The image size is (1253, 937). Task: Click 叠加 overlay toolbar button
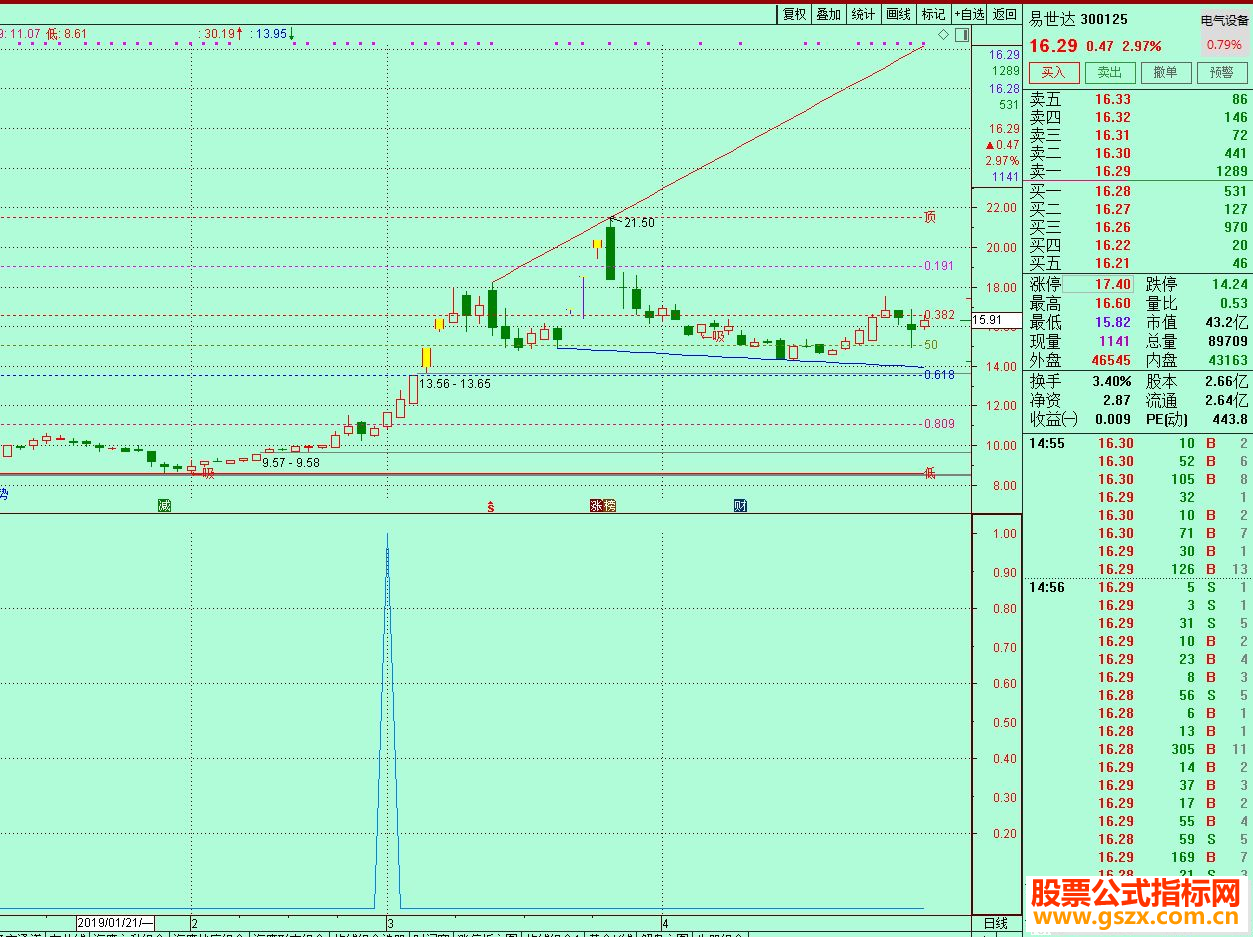point(828,14)
